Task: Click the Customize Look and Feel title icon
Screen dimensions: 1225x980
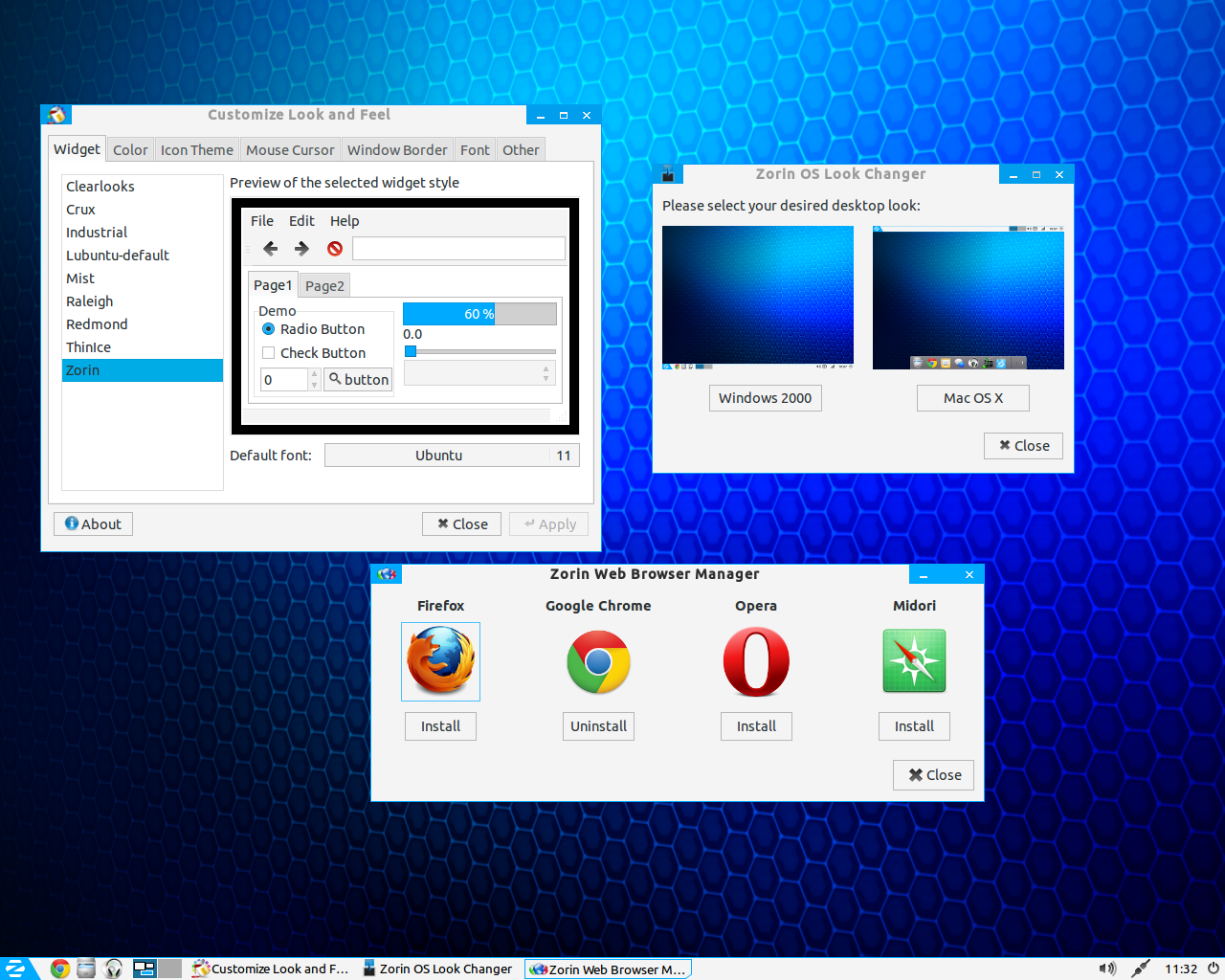Action: (56, 115)
